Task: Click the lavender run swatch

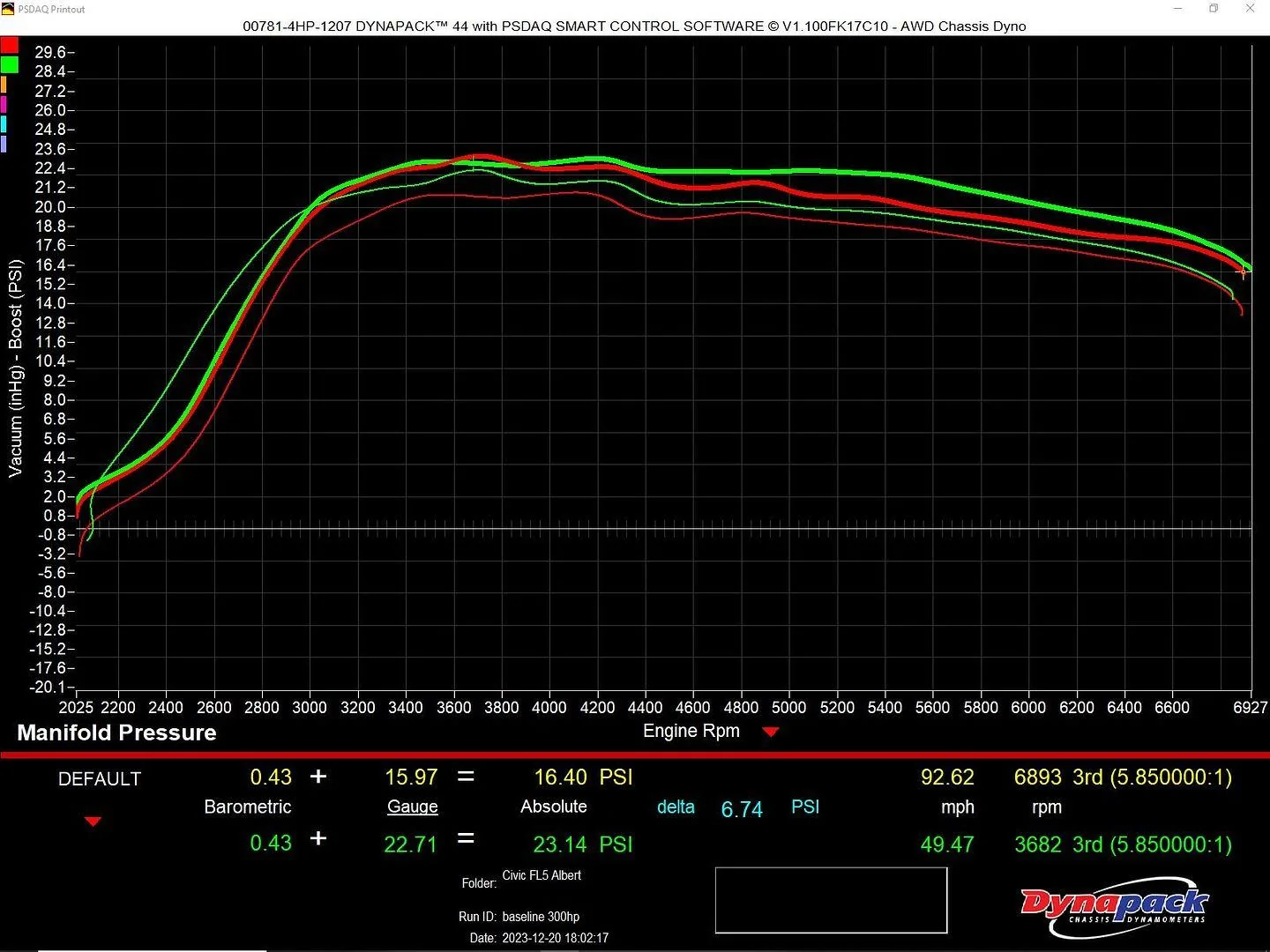Action: 4,144
